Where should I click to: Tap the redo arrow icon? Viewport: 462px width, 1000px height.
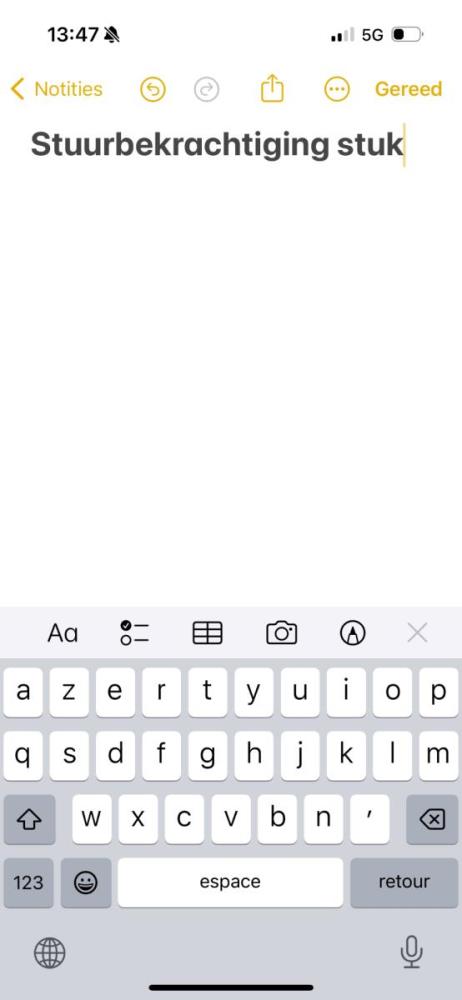[207, 89]
